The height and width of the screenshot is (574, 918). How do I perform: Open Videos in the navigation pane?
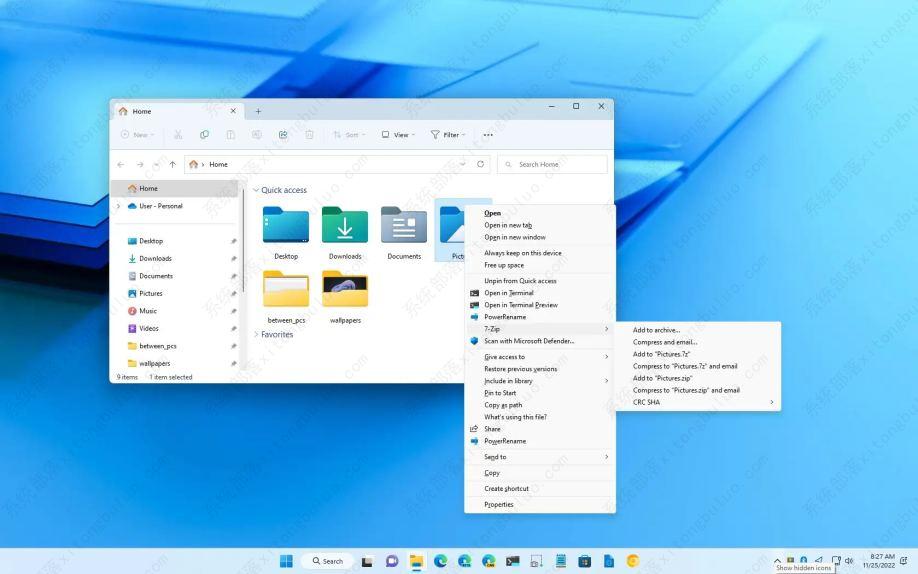pos(149,328)
